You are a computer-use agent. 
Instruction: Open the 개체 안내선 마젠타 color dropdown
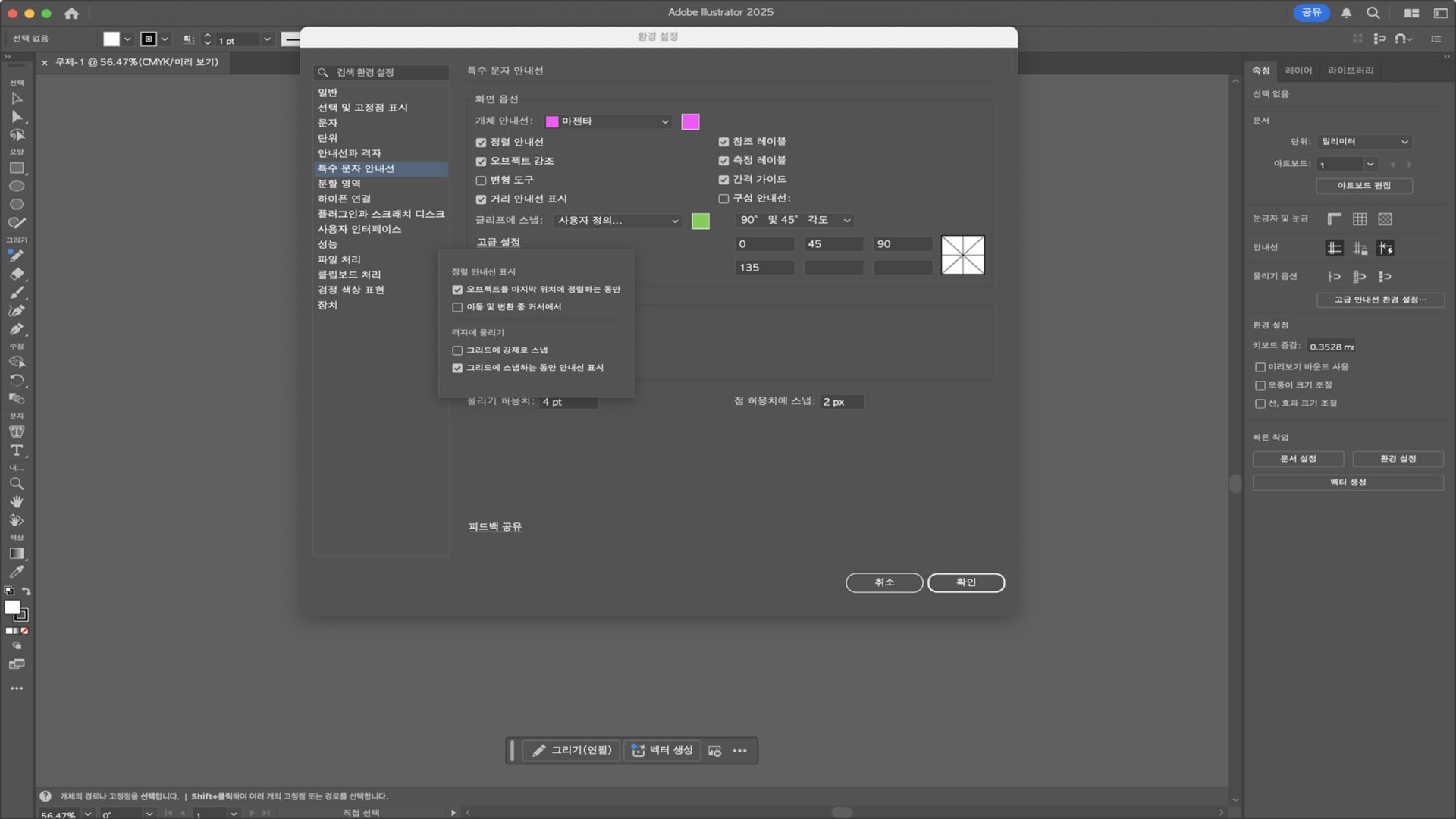(608, 121)
